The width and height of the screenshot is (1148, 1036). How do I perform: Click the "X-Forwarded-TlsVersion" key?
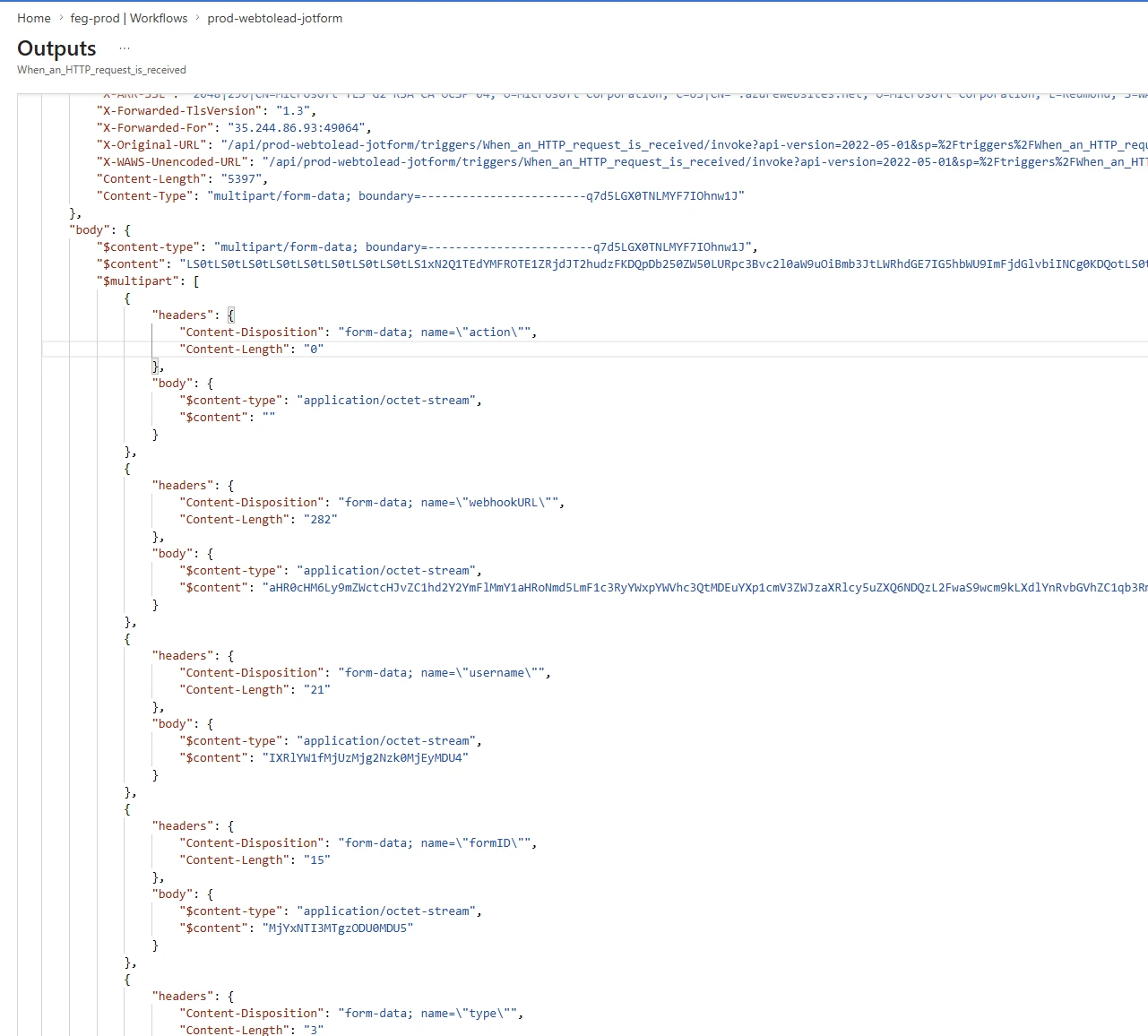click(180, 111)
